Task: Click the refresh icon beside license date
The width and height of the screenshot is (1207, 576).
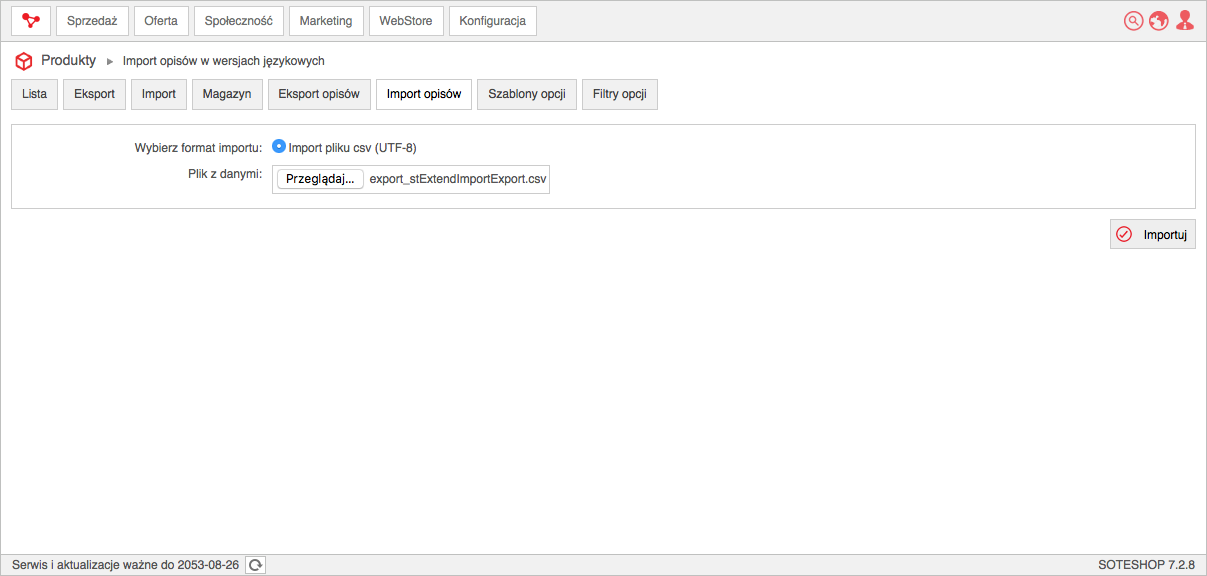Action: tap(256, 565)
